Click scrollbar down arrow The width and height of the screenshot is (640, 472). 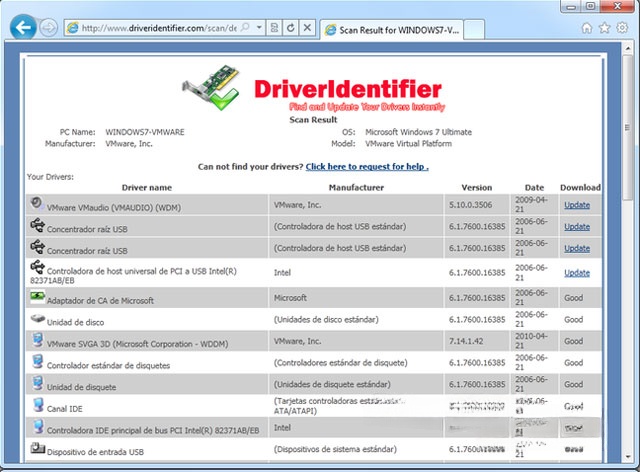(x=628, y=456)
